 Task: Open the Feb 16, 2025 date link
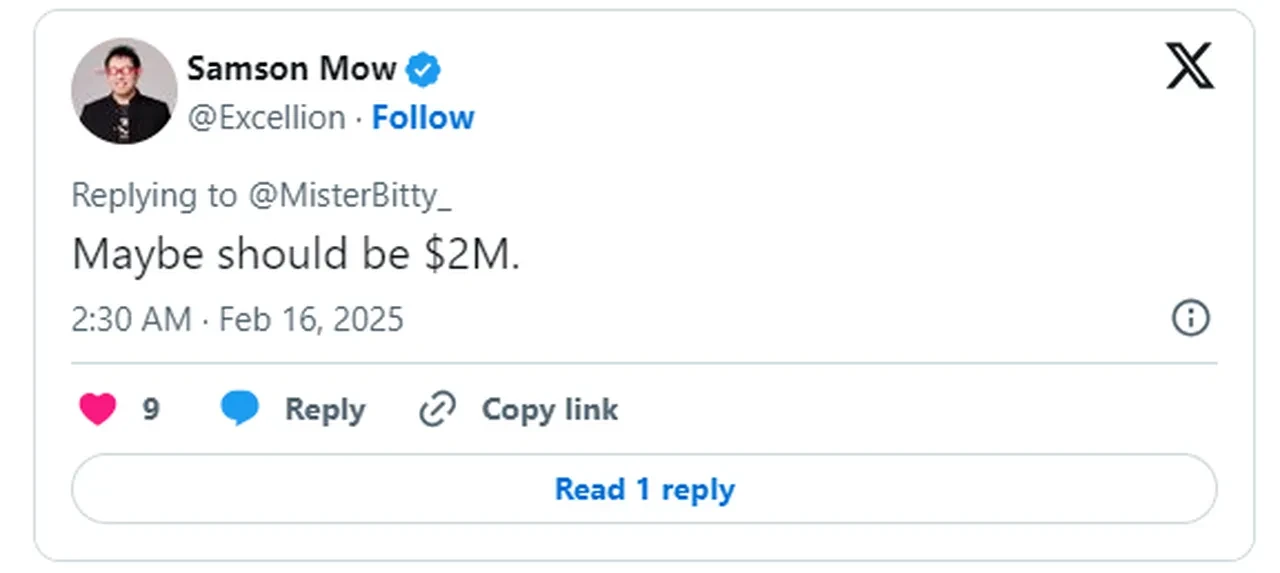click(311, 320)
